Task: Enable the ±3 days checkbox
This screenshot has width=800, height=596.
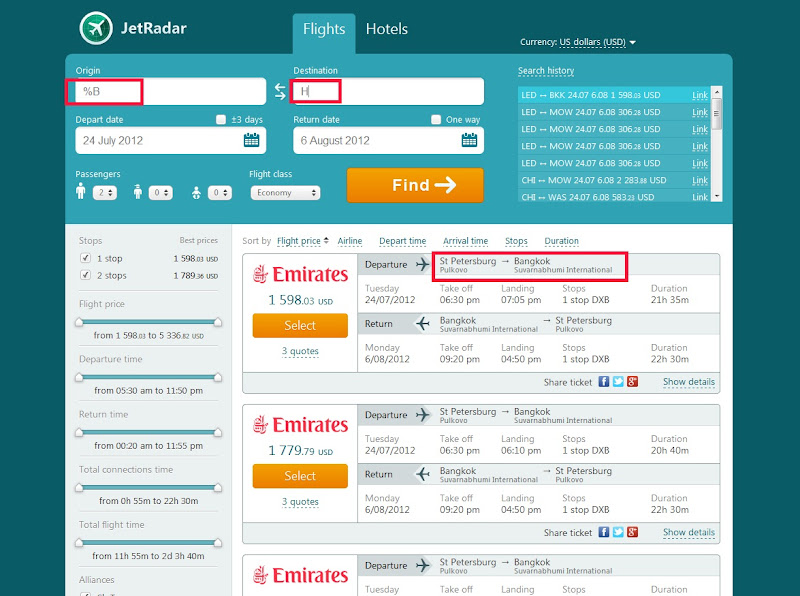Action: 221,120
